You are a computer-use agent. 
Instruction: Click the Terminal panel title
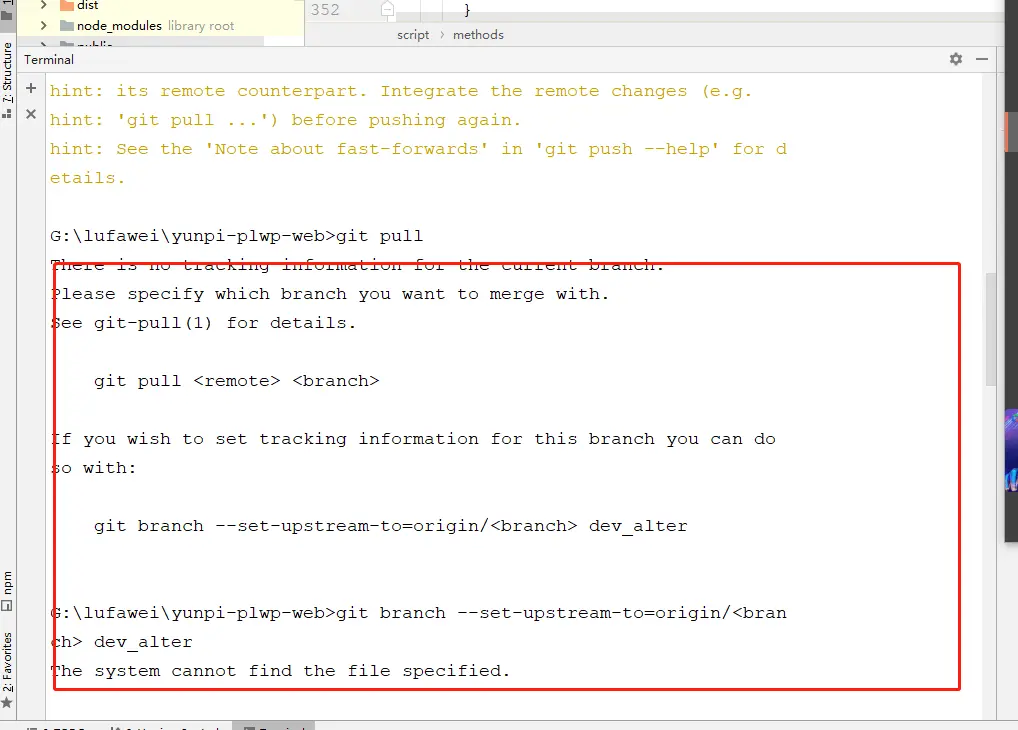point(49,60)
